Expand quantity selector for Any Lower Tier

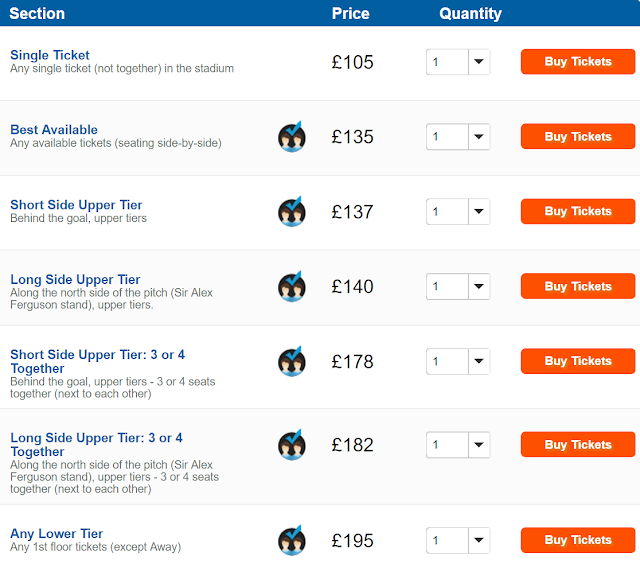click(458, 541)
